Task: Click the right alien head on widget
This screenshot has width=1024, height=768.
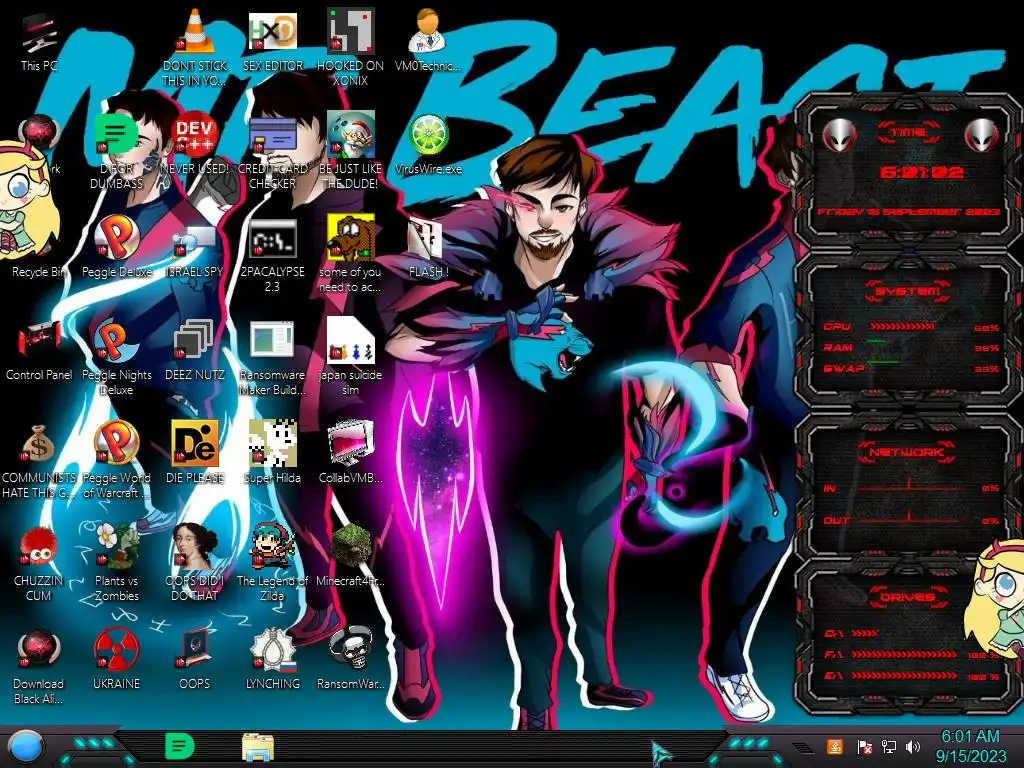Action: pos(981,136)
